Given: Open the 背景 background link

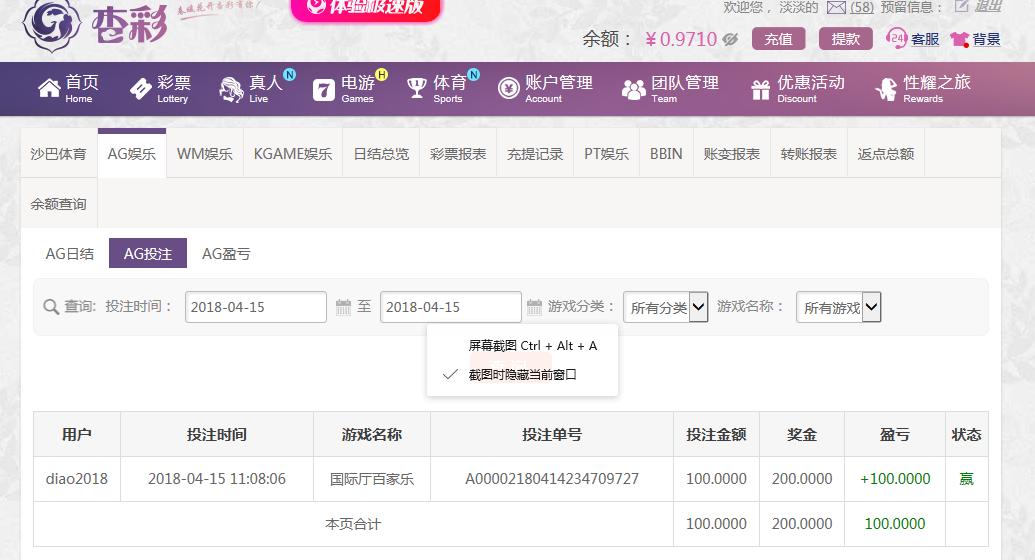Looking at the screenshot, I should pos(986,40).
